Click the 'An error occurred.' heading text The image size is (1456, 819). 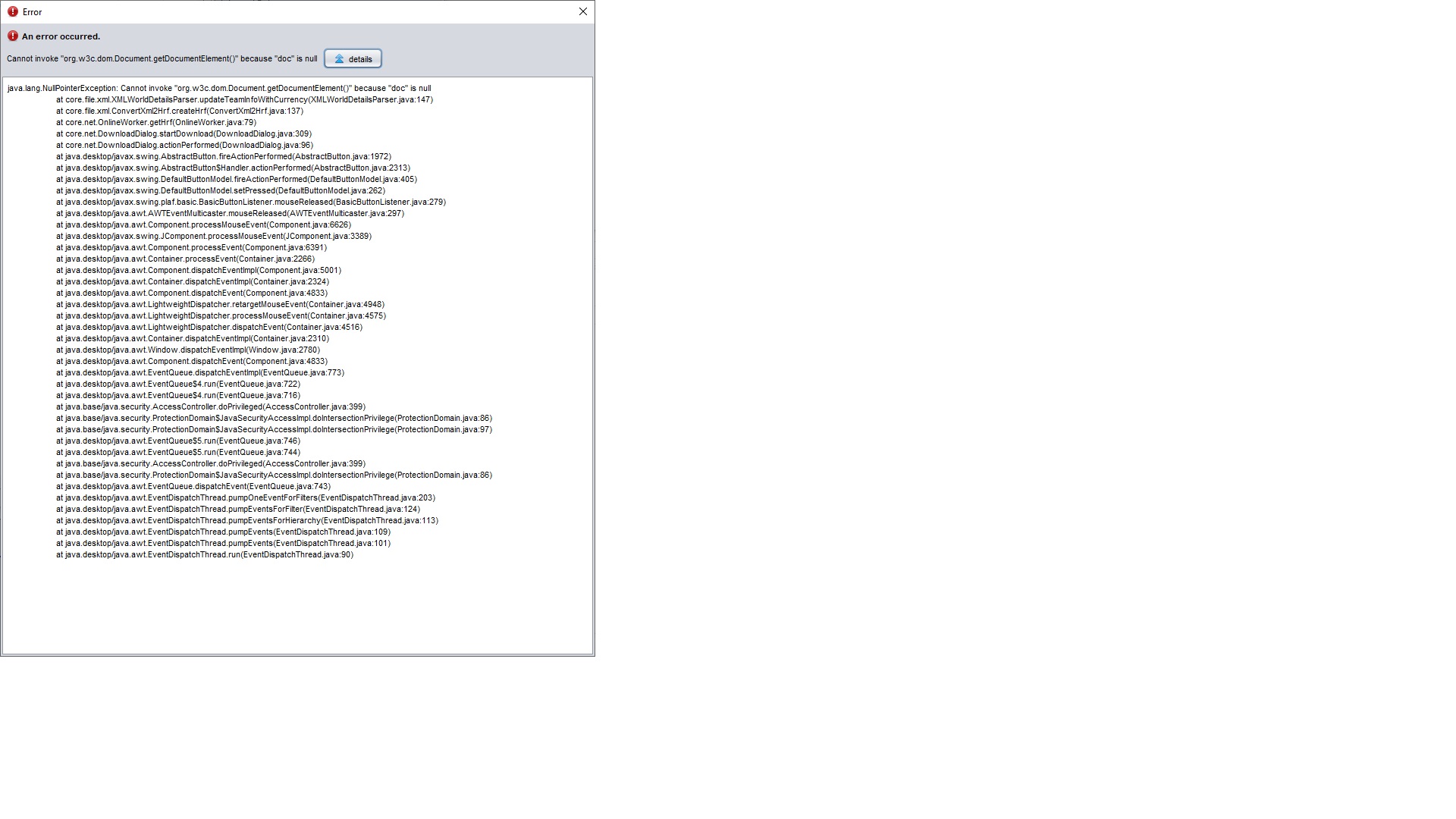pos(61,36)
